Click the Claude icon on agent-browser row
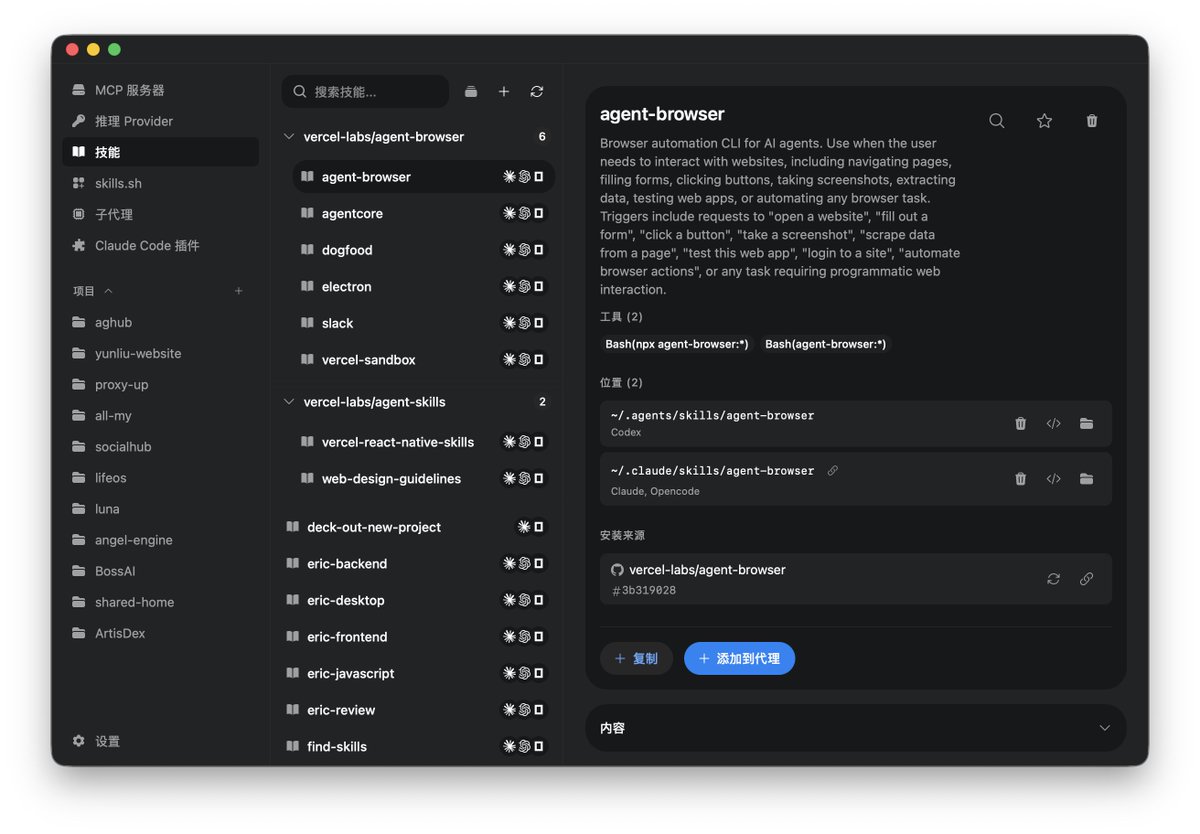This screenshot has height=834, width=1200. pos(509,176)
